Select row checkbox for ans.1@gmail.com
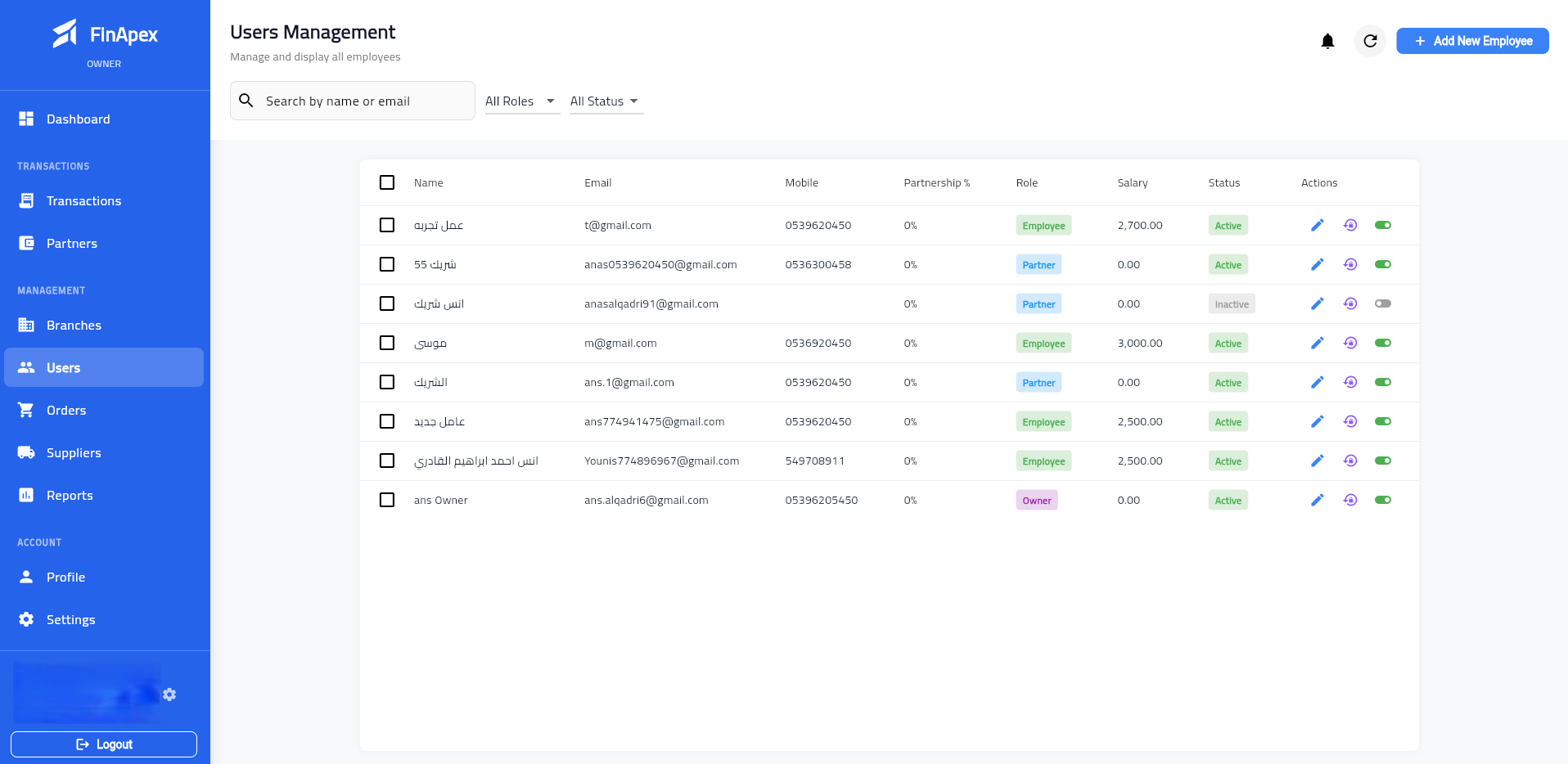Image resolution: width=1568 pixels, height=764 pixels. coord(387,382)
